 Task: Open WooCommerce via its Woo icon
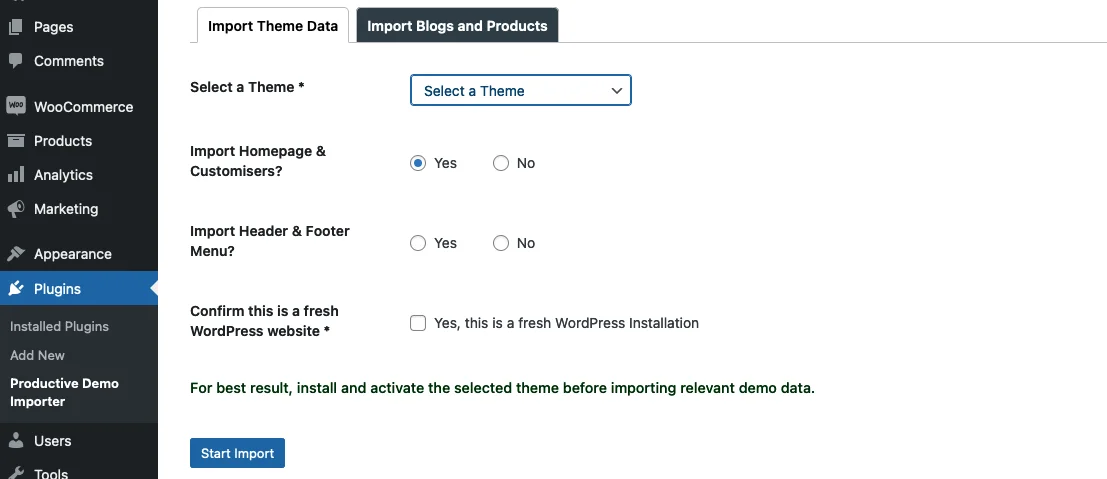click(x=16, y=107)
